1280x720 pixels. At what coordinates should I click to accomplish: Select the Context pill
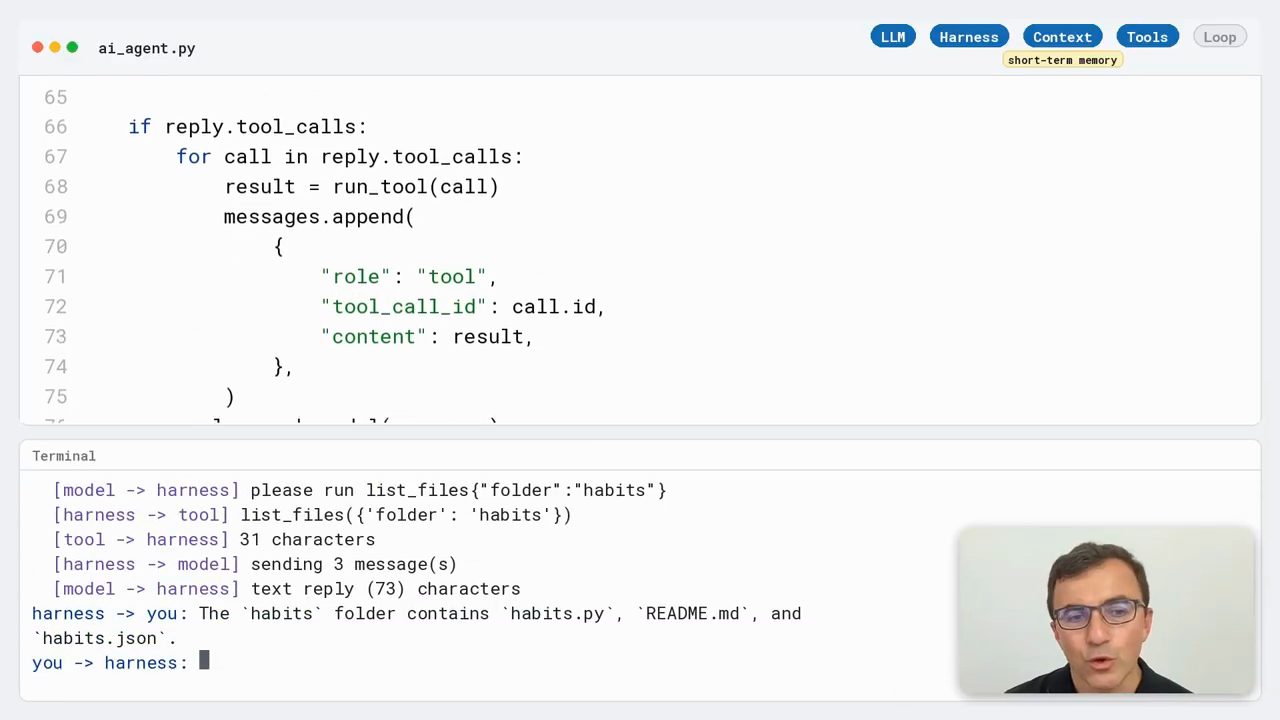(x=1062, y=37)
